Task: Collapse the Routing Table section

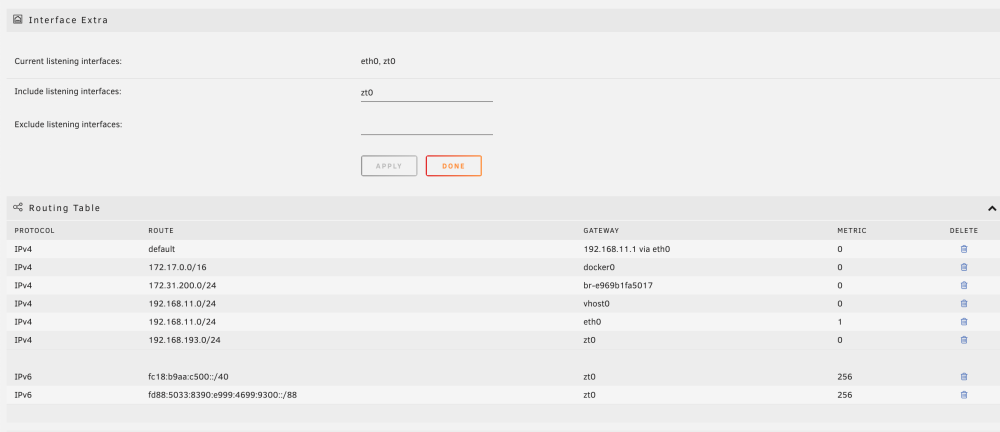Action: click(992, 208)
